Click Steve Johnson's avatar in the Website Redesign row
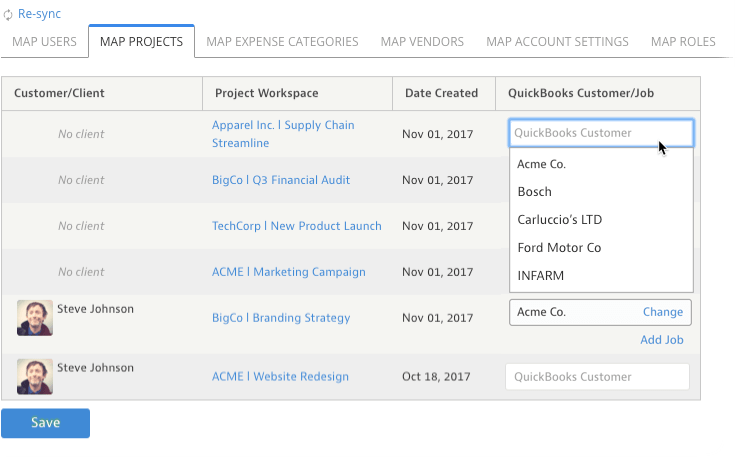Viewport: 739px width, 459px height. (35, 377)
